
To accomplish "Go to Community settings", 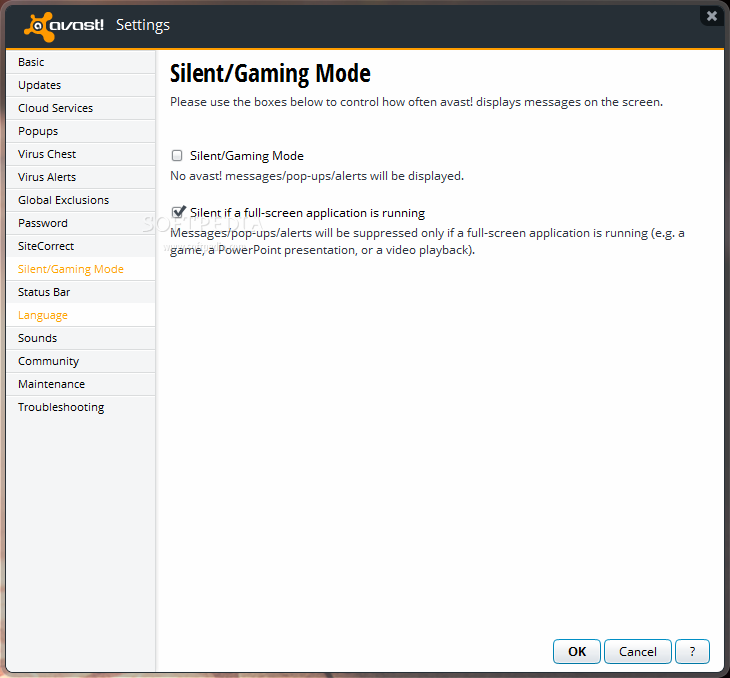I will pyautogui.click(x=81, y=361).
